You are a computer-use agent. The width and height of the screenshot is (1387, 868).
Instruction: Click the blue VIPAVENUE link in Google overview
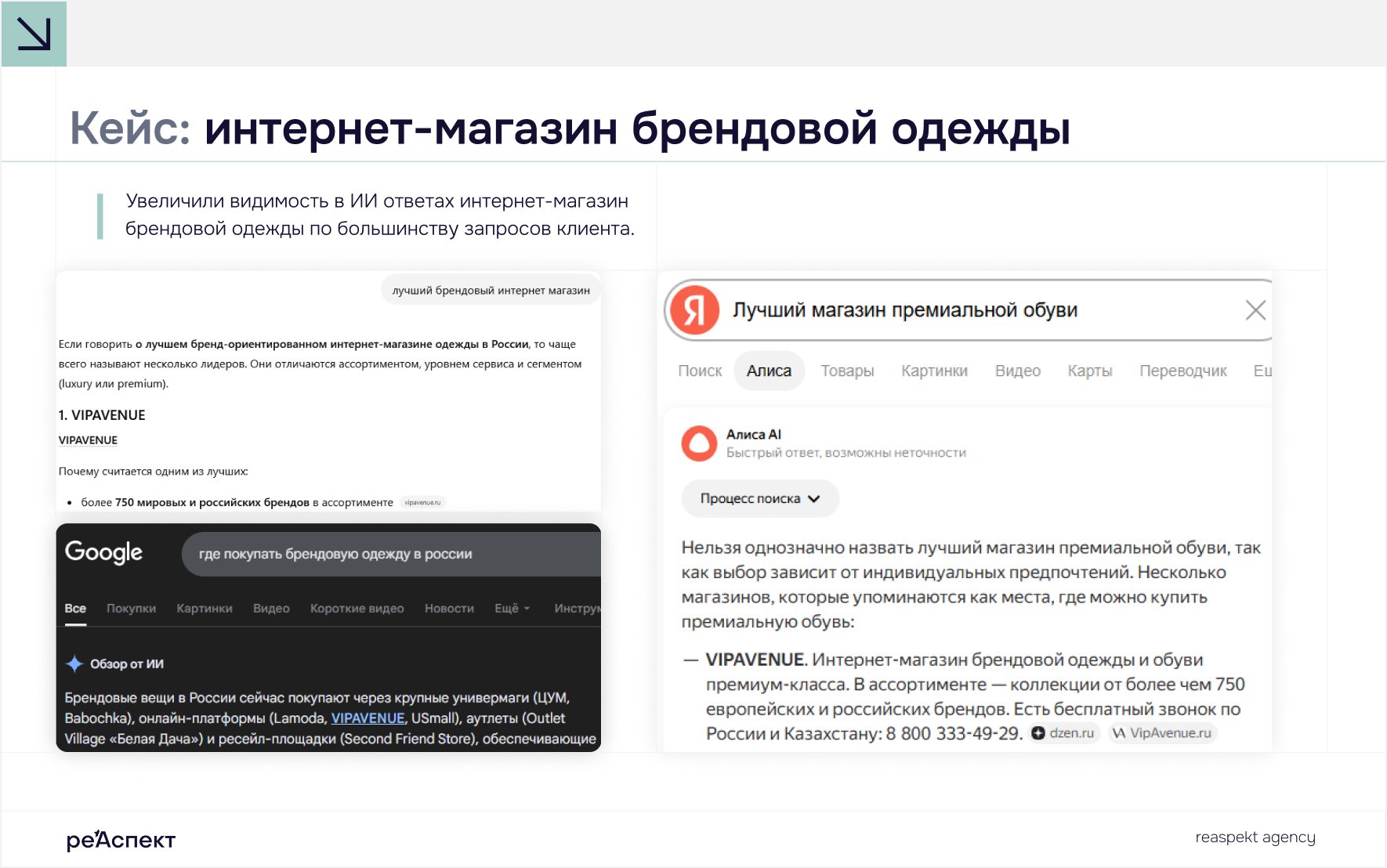(x=368, y=718)
